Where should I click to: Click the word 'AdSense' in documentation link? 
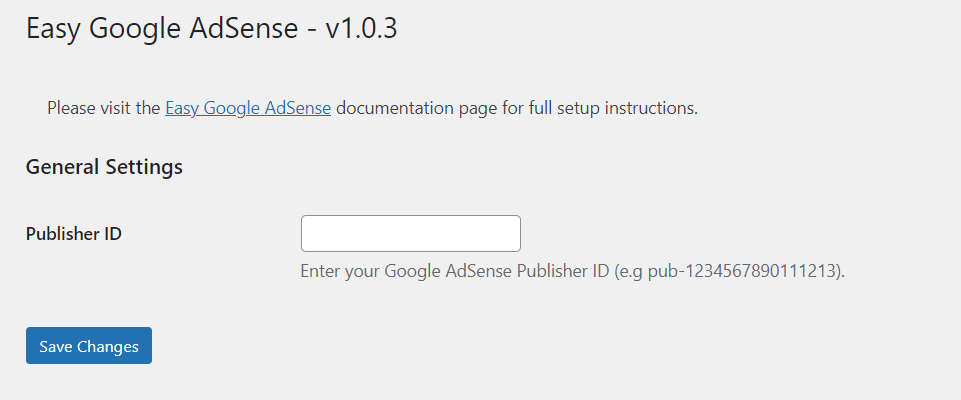pyautogui.click(x=299, y=108)
